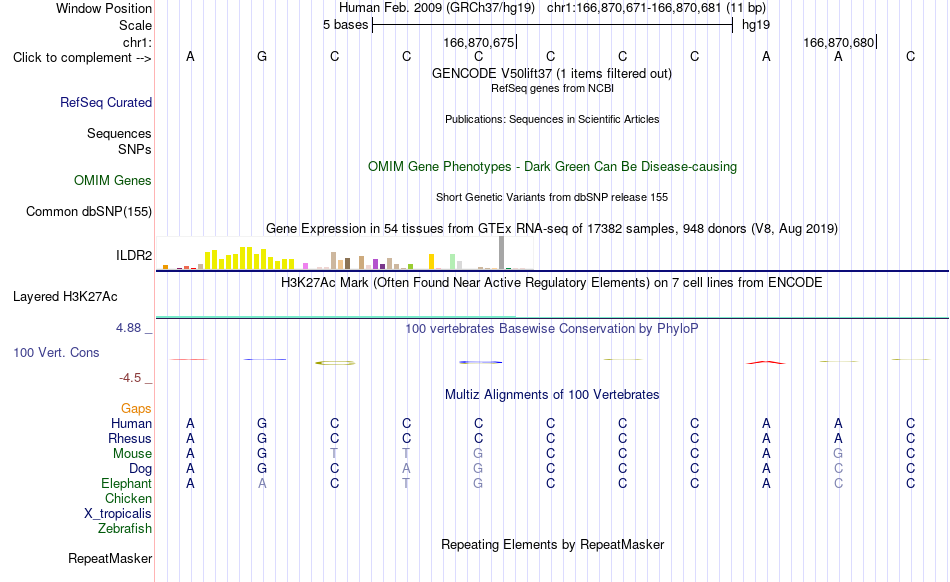Click the 166,870,680 position marker
The width and height of the screenshot is (950, 582).
point(839,42)
